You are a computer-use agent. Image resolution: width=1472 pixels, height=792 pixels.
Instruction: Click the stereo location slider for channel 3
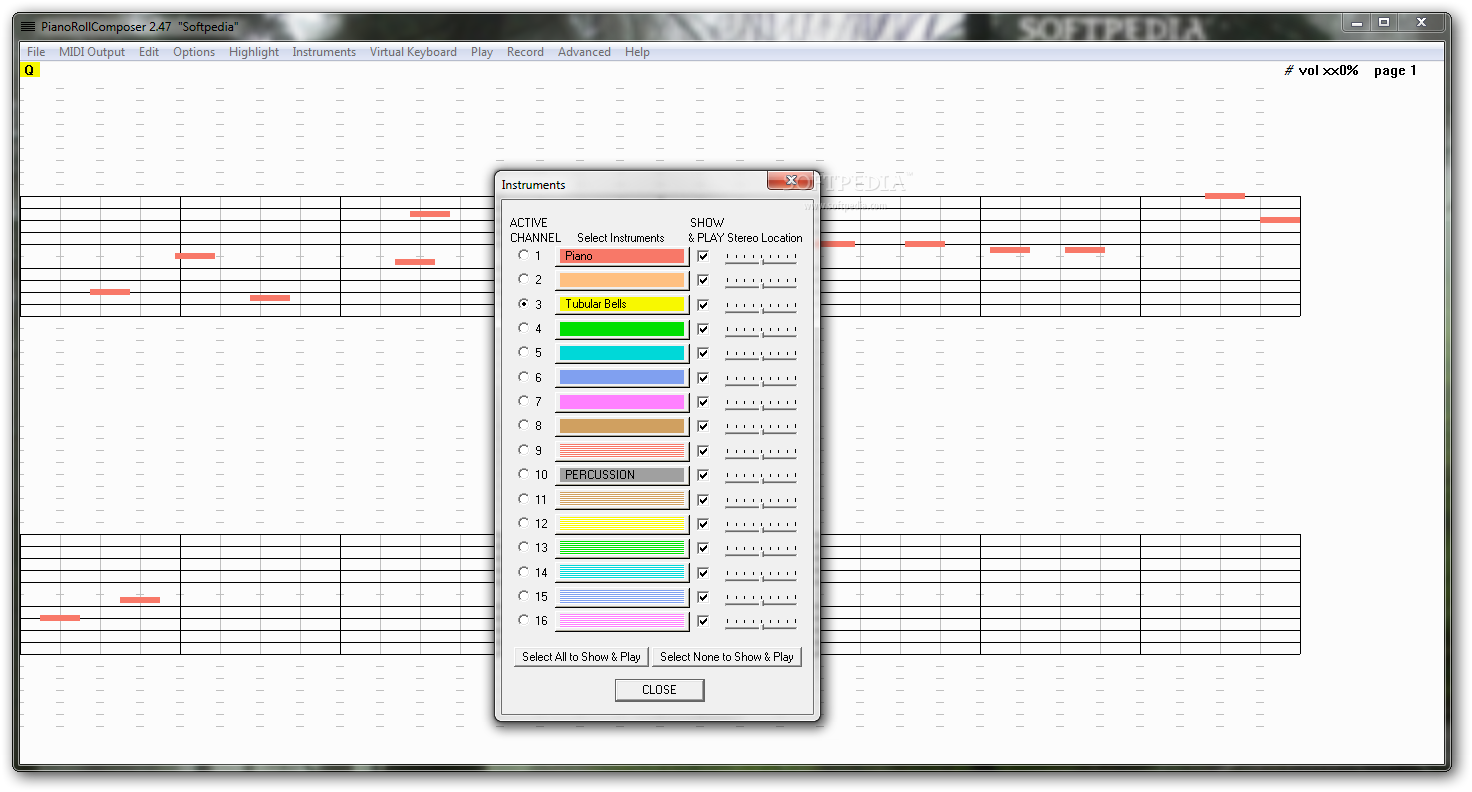coord(761,307)
